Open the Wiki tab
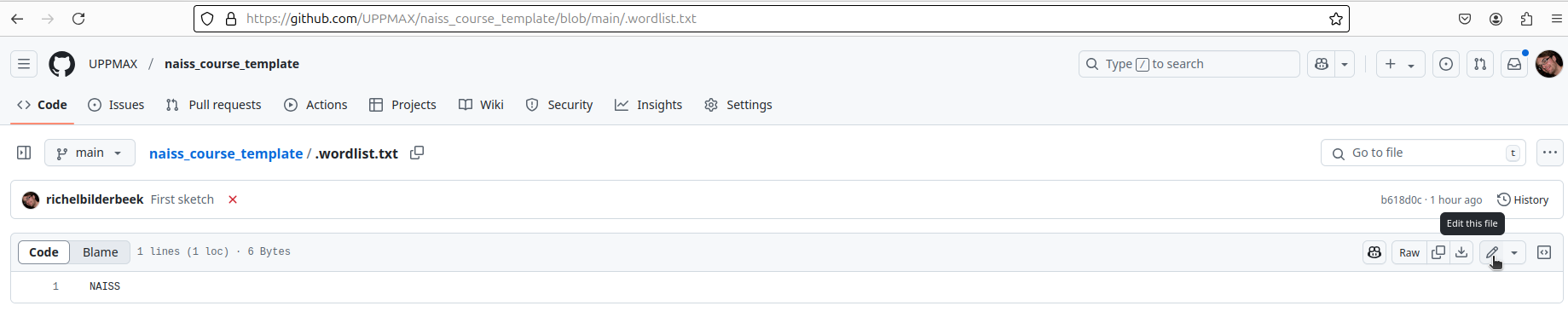Screen dimensions: 1568x329 (481, 105)
